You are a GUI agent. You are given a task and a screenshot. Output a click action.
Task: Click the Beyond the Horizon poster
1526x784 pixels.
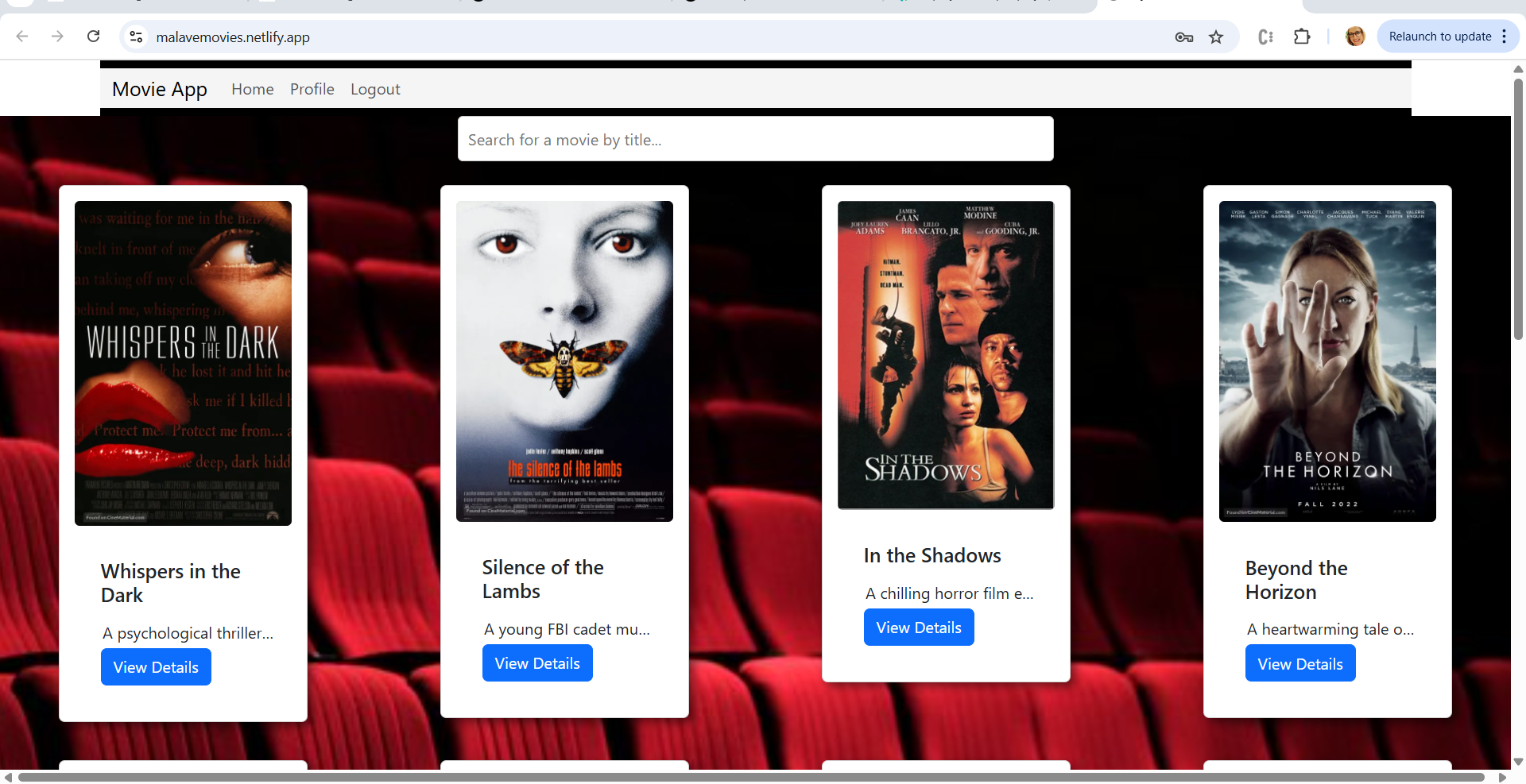(x=1327, y=361)
